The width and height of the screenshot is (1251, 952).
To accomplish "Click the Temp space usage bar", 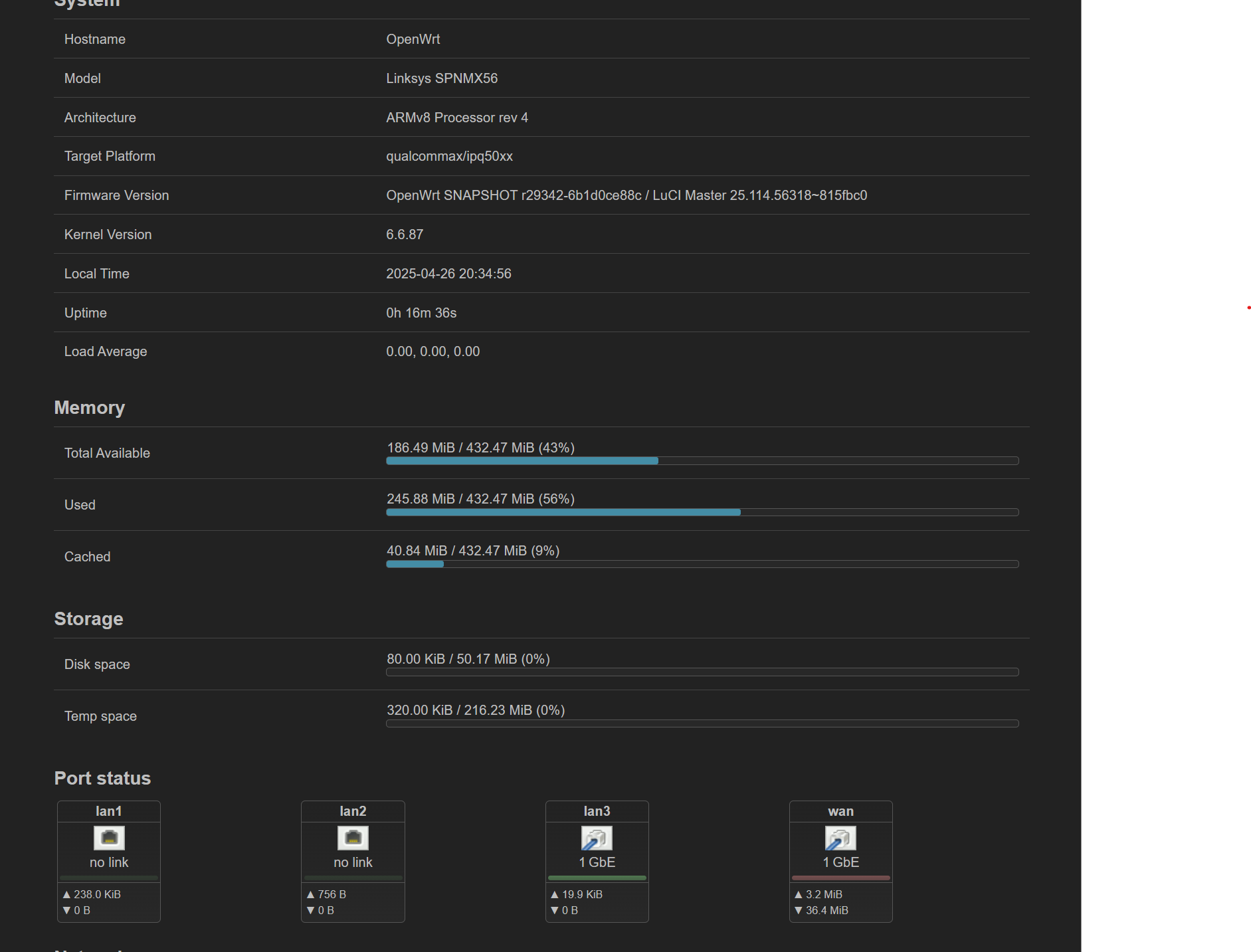I will click(x=702, y=723).
